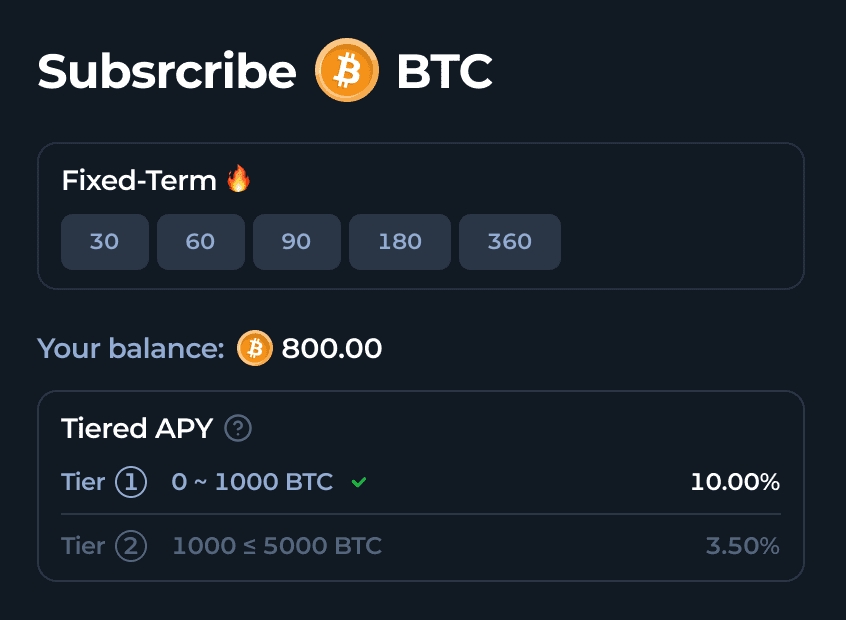Click the Bitcoin coin icon next to balance
846x620 pixels.
coord(255,348)
